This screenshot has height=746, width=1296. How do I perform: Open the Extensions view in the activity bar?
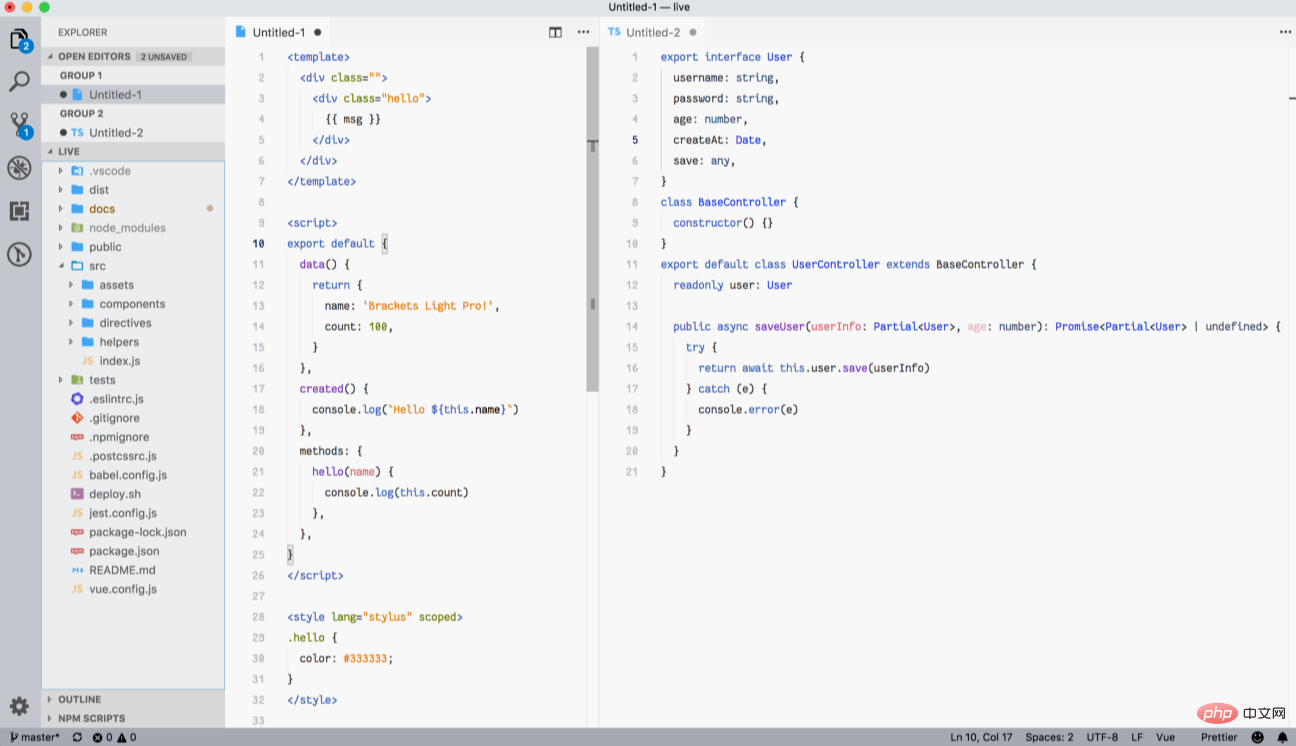(x=19, y=211)
